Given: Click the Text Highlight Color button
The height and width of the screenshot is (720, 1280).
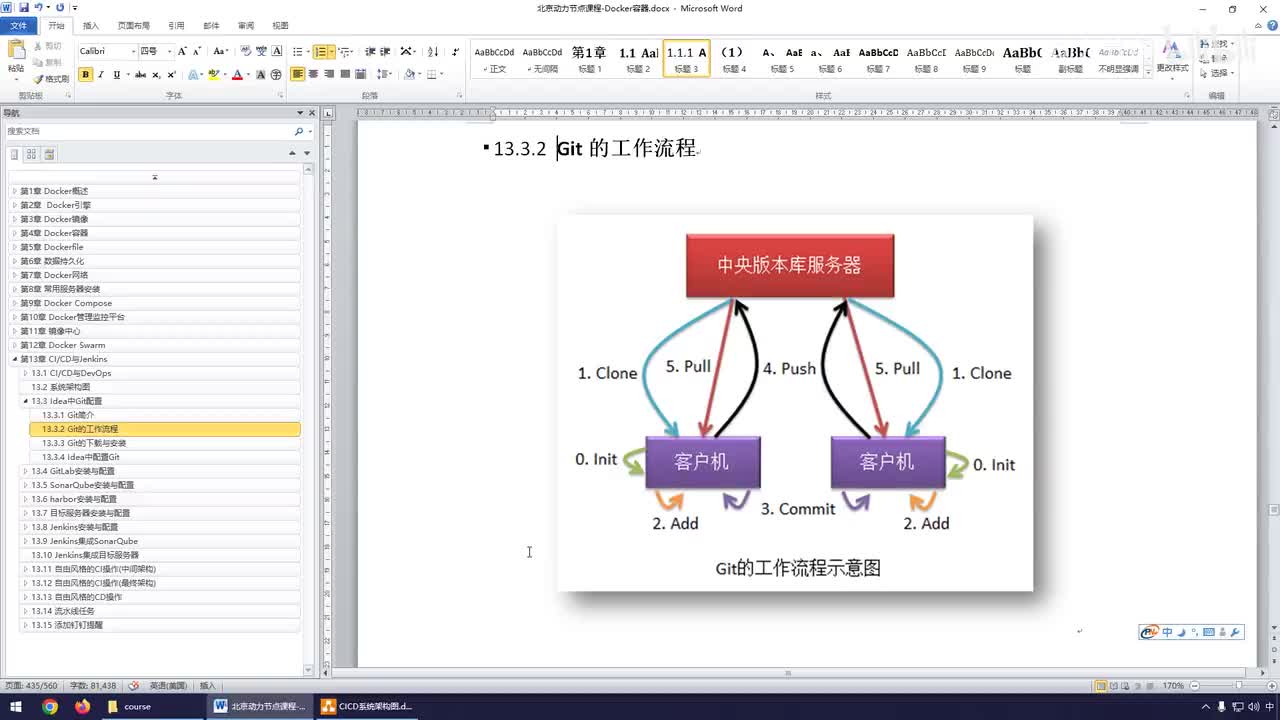Looking at the screenshot, I should [x=216, y=74].
